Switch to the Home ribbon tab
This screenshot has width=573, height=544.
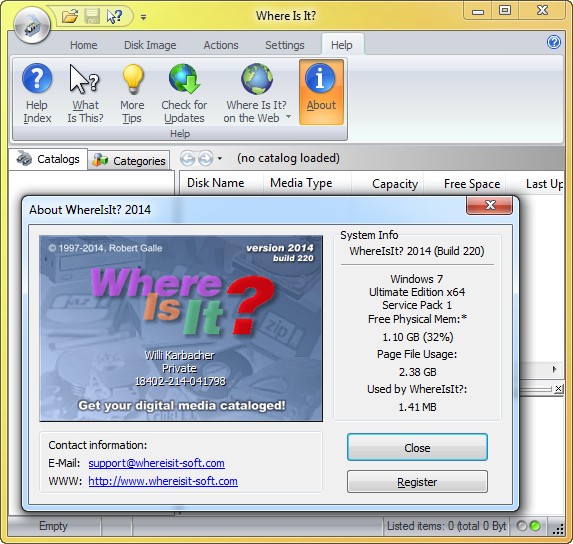84,45
